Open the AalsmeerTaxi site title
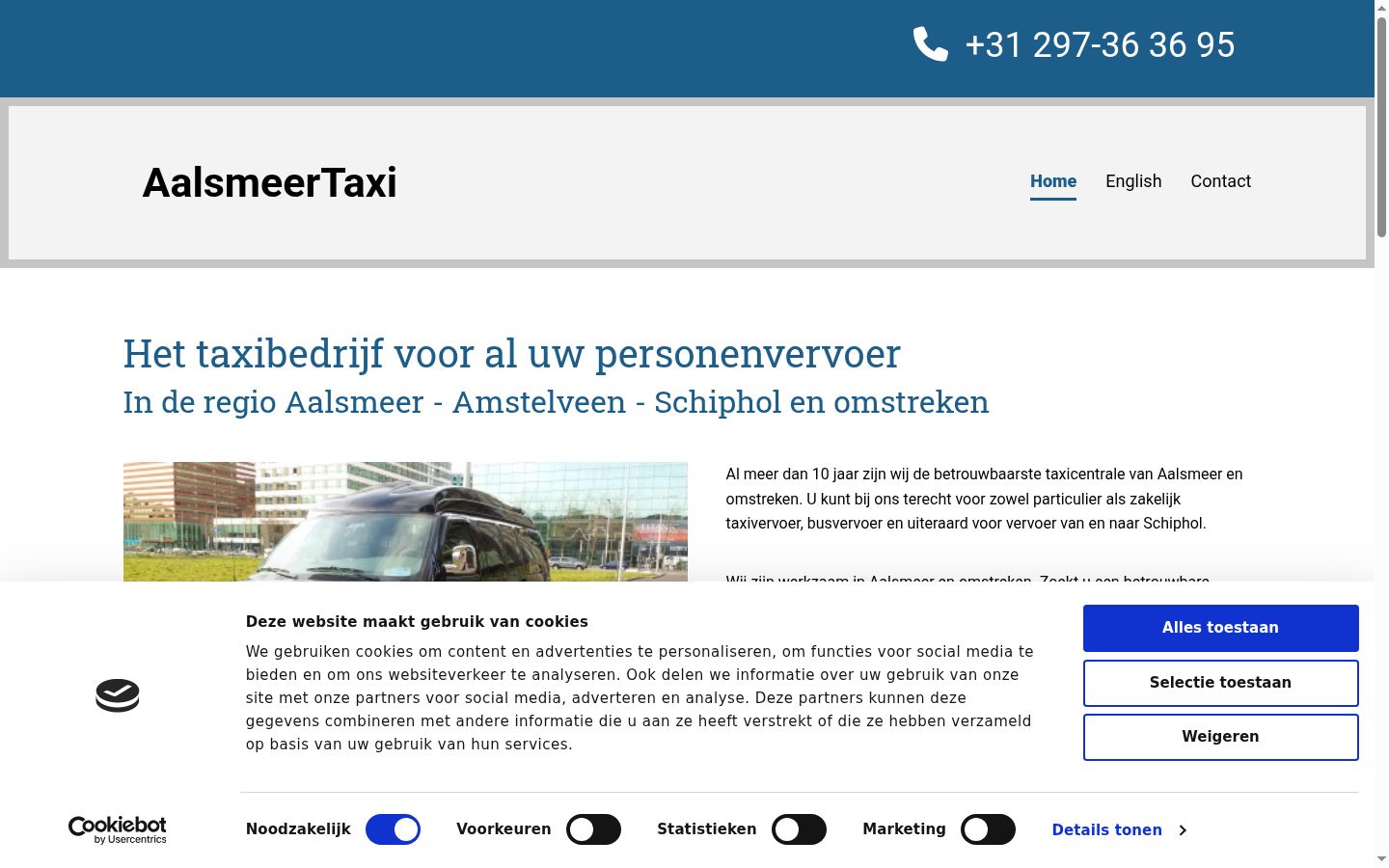This screenshot has width=1389, height=868. pyautogui.click(x=270, y=182)
